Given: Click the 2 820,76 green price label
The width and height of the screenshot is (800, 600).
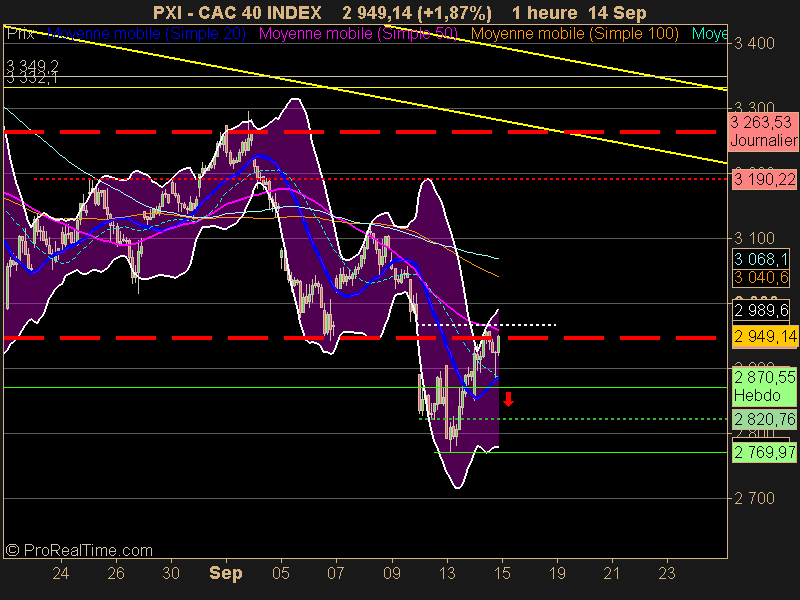Looking at the screenshot, I should point(765,419).
